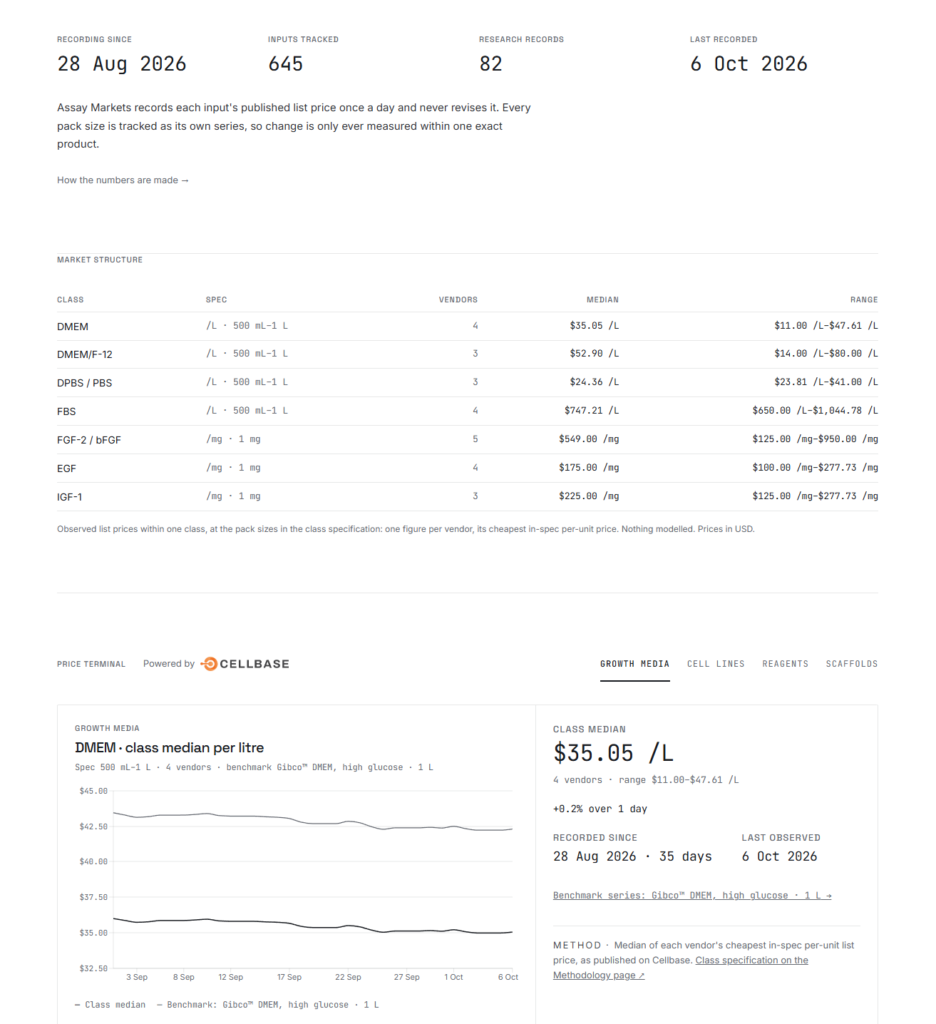Click the 'Class median' chart legend entry
Screen dimensions: 936x1024
110,1005
